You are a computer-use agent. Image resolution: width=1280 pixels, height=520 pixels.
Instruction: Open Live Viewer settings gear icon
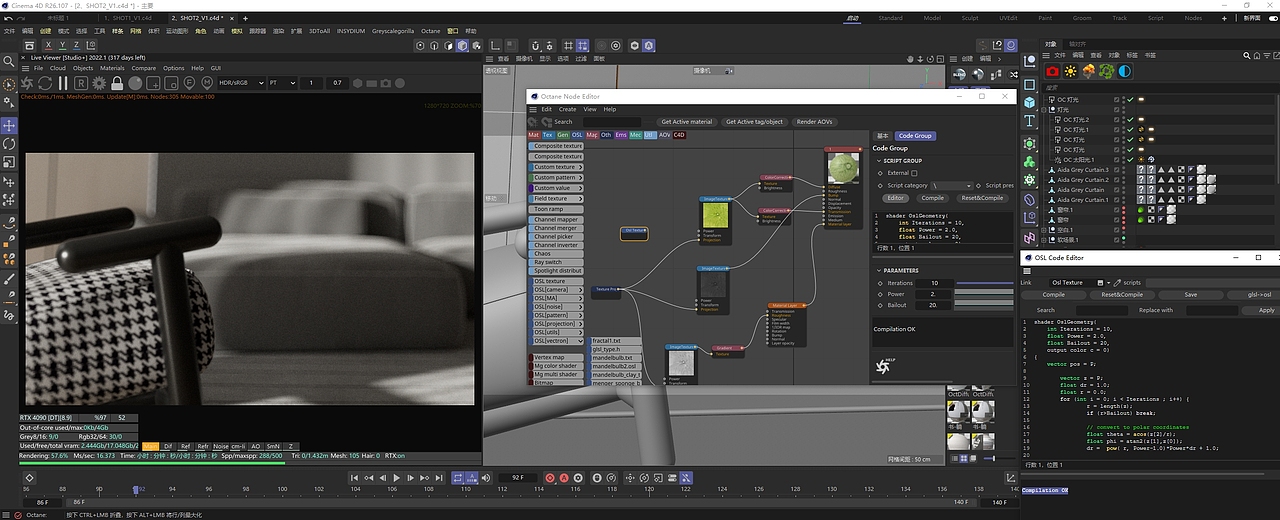coord(99,83)
